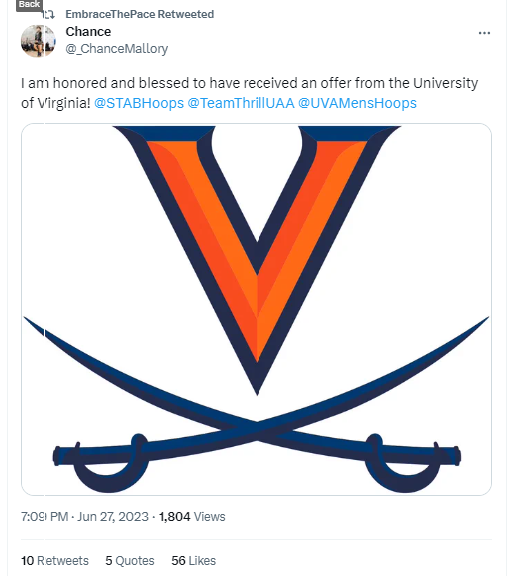Show the 56 Likes list
Image resolution: width=521 pixels, height=576 pixels.
(x=194, y=561)
